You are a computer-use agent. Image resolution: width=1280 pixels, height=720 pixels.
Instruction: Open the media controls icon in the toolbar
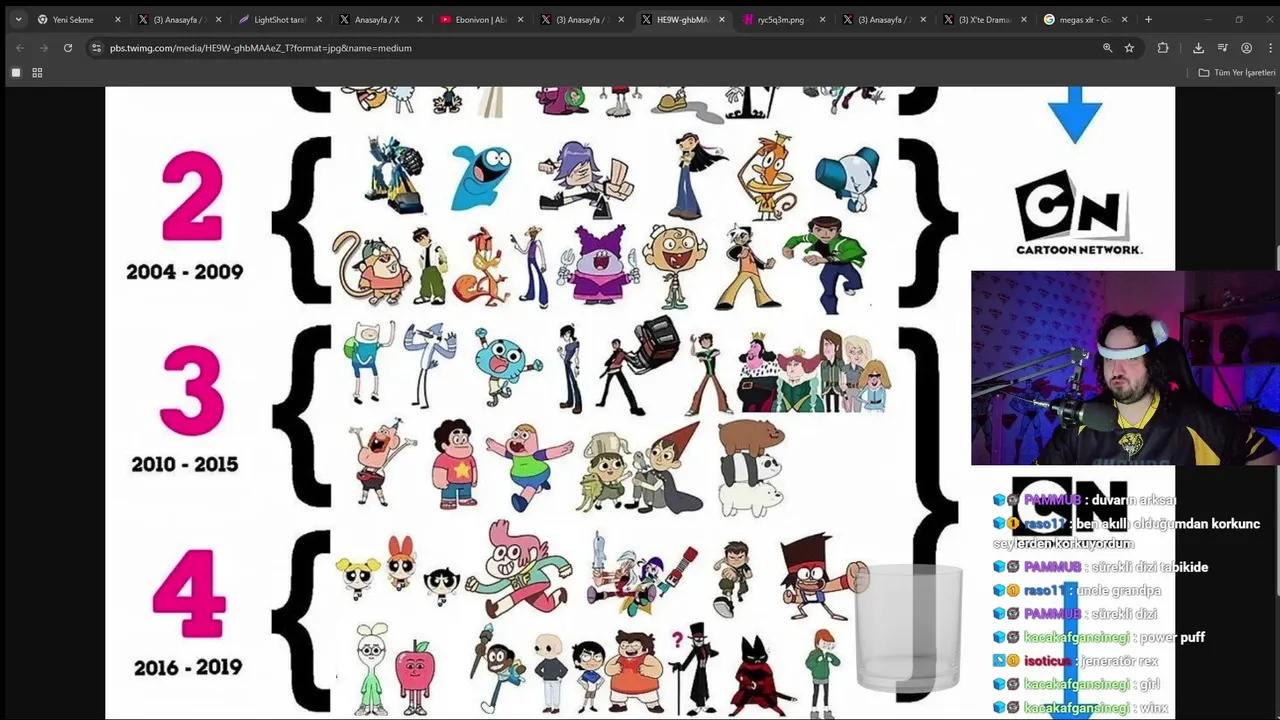pyautogui.click(x=1222, y=48)
